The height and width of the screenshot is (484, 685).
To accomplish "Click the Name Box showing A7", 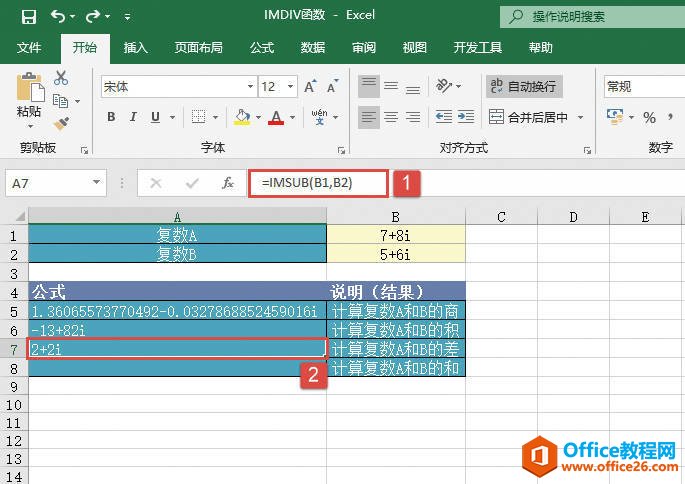I will [x=56, y=183].
